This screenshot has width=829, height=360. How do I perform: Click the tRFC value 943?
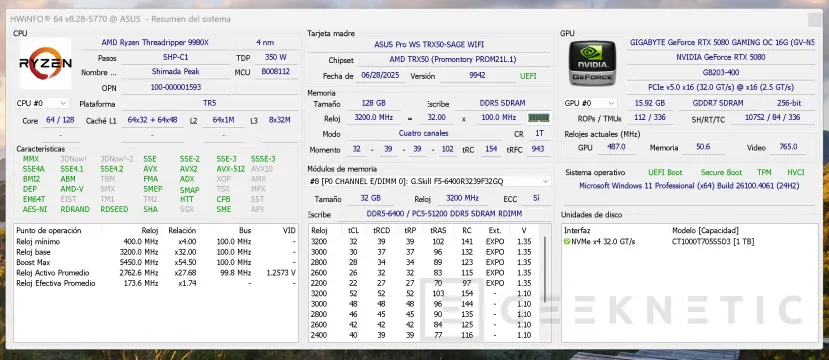coord(538,149)
